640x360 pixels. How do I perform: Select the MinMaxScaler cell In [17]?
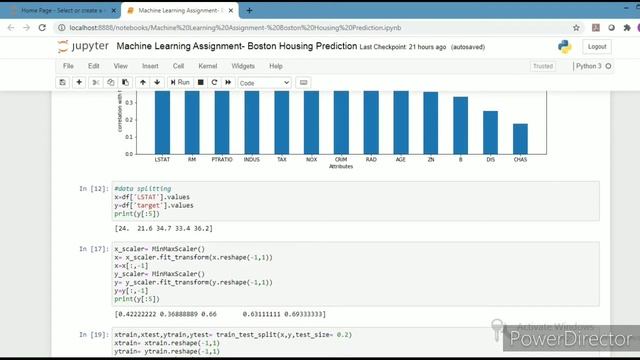pos(356,274)
